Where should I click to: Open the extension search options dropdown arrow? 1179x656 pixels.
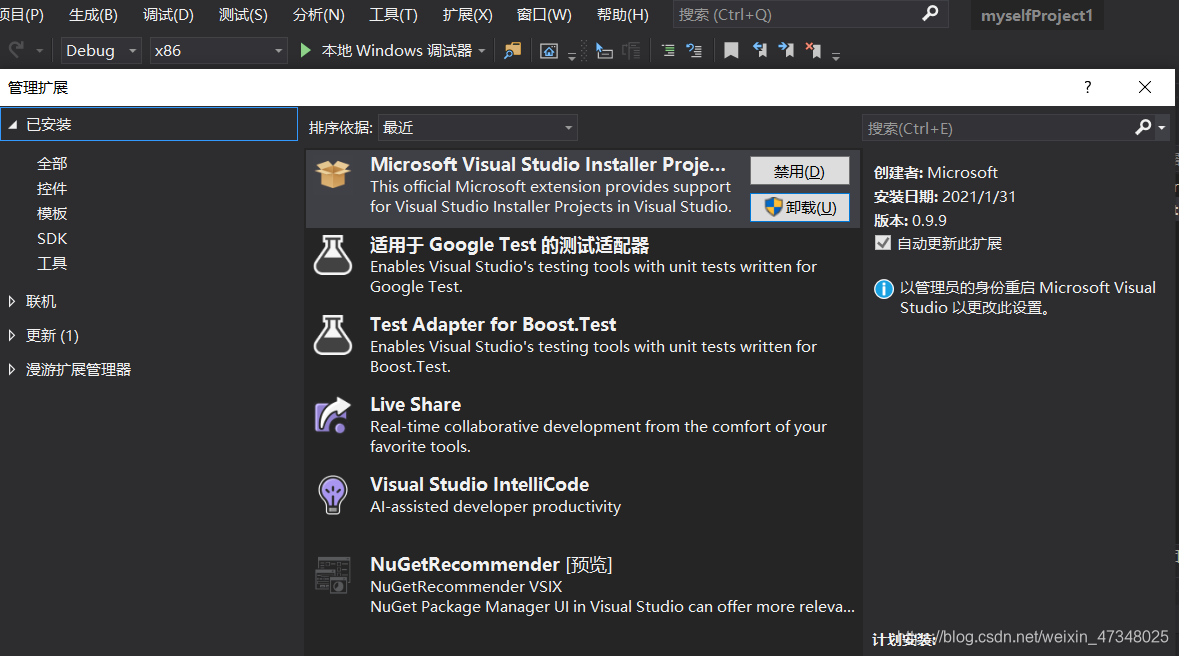(x=1162, y=129)
